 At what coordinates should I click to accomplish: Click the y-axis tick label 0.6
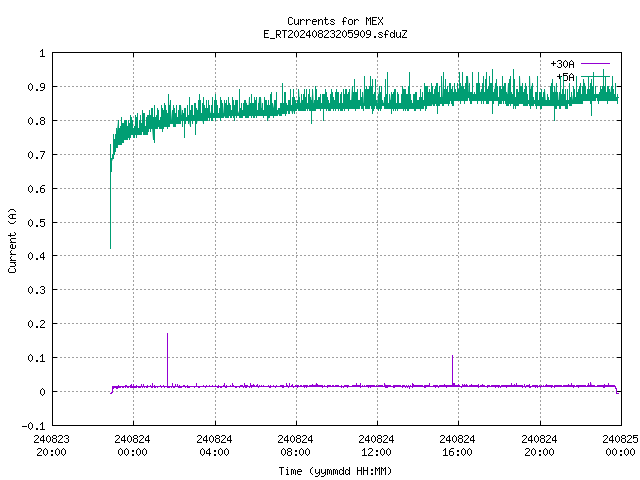[36, 189]
